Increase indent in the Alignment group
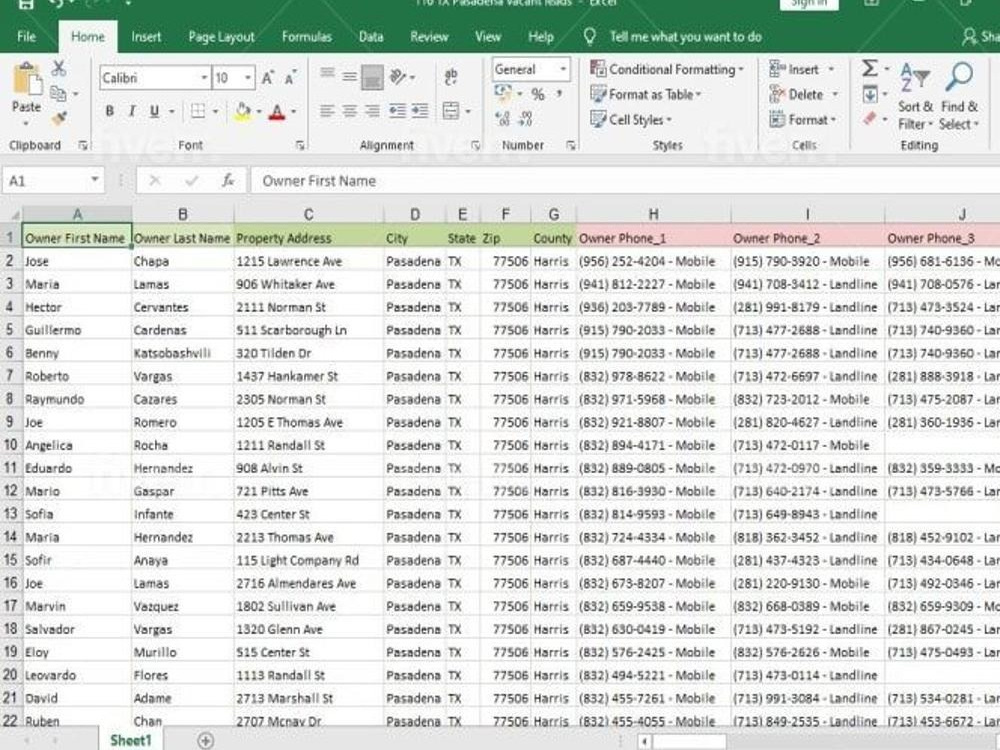The image size is (1000, 750). [x=420, y=111]
